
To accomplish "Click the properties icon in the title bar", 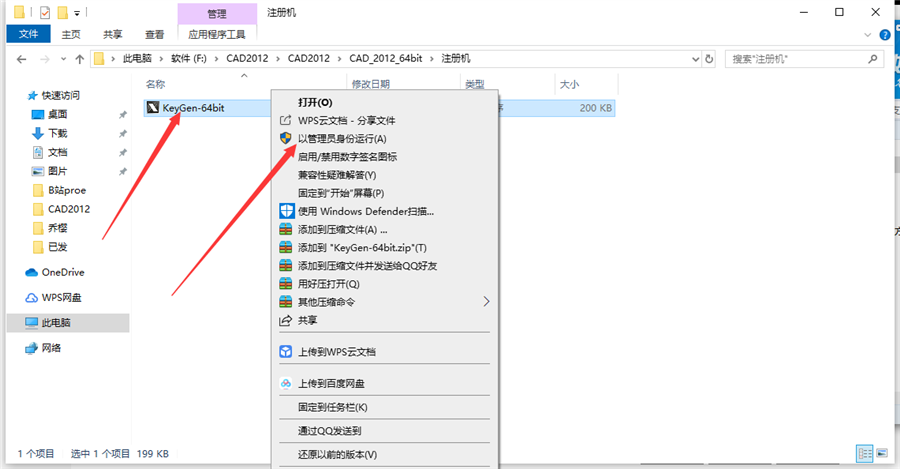I will [x=45, y=11].
